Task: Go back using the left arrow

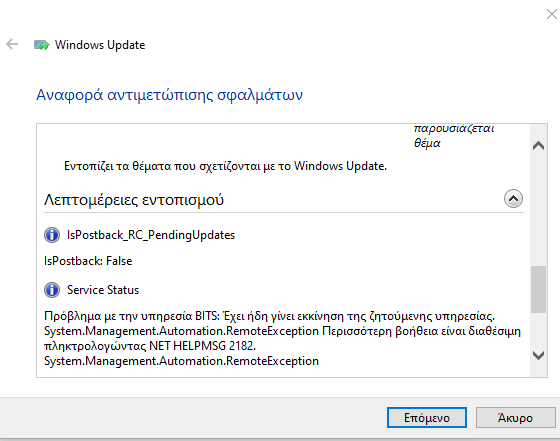Action: 12,44
